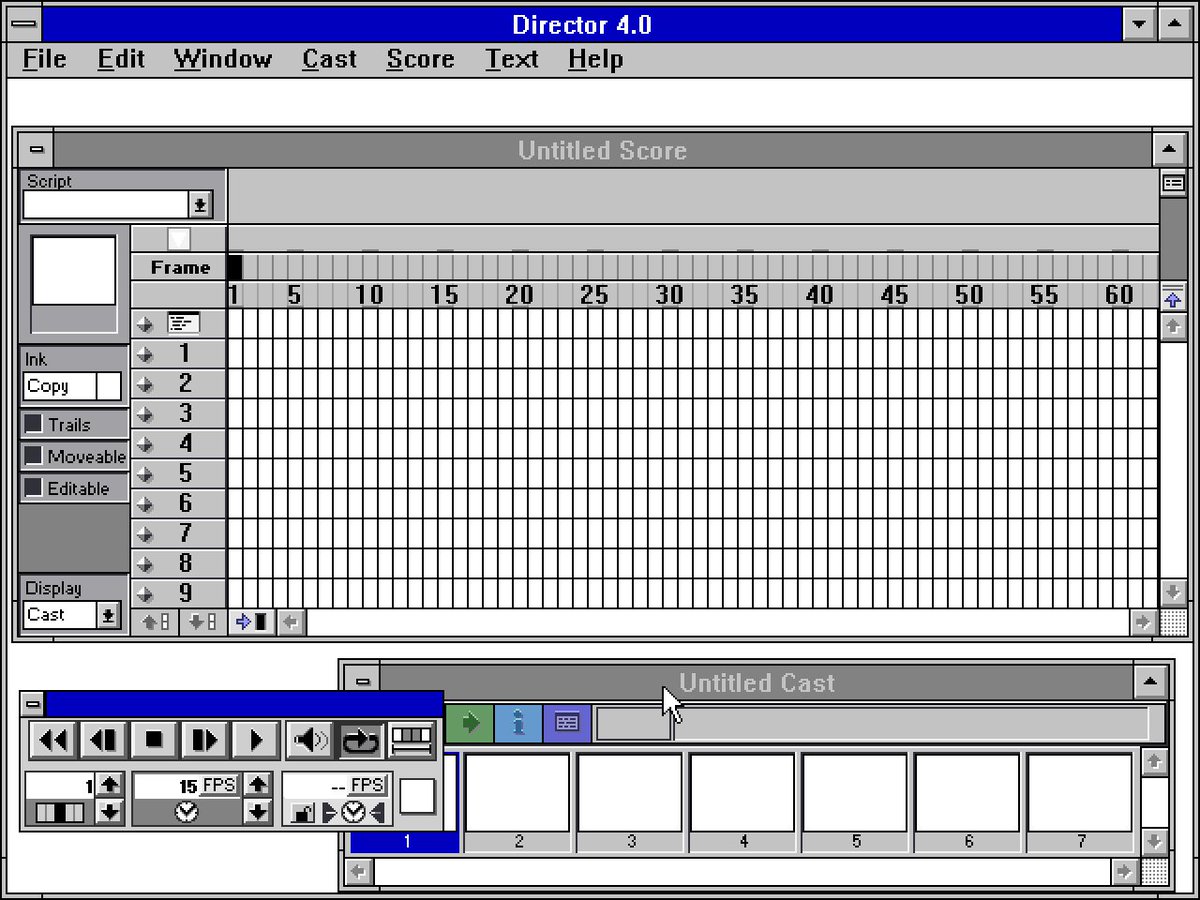Open the Display Cast dropdown
The height and width of the screenshot is (900, 1200).
[x=108, y=615]
